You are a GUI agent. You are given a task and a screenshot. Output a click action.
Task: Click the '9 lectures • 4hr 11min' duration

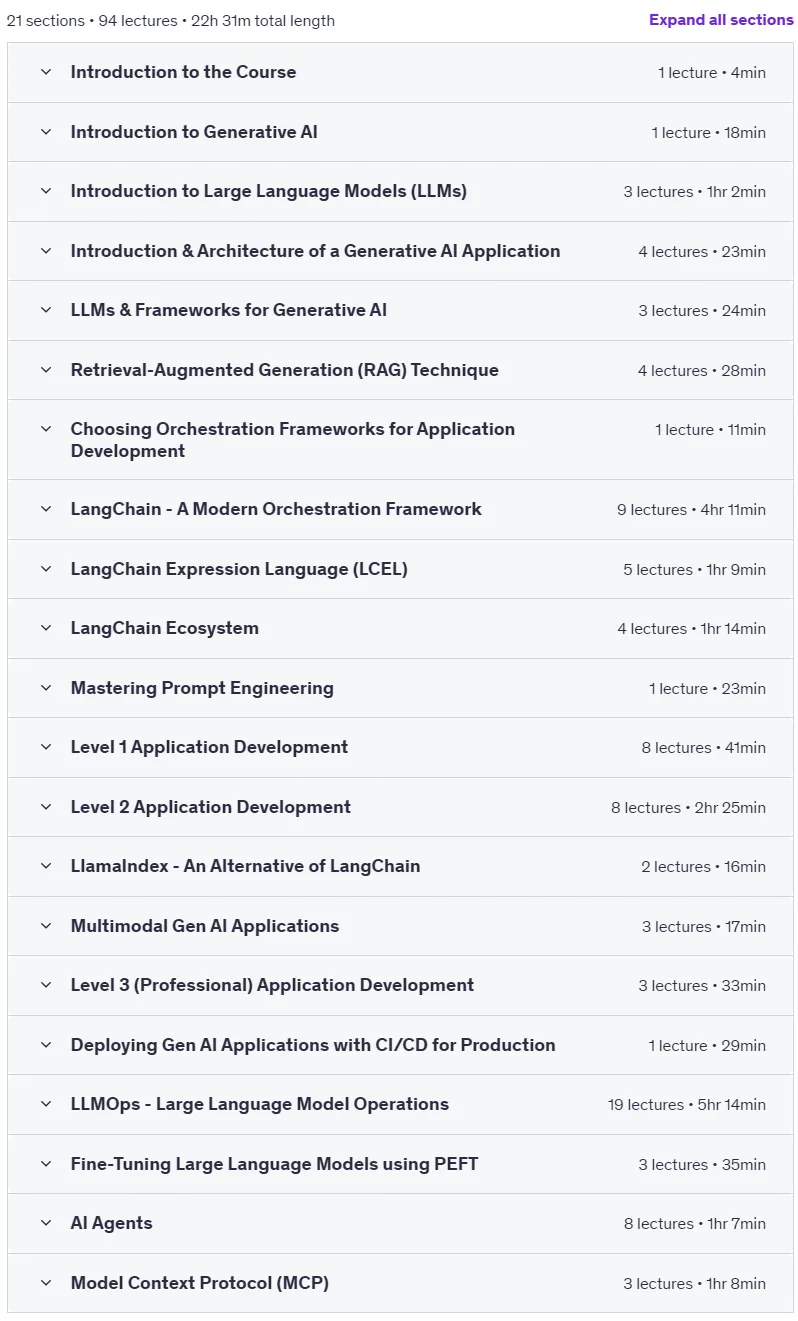pyautogui.click(x=691, y=510)
